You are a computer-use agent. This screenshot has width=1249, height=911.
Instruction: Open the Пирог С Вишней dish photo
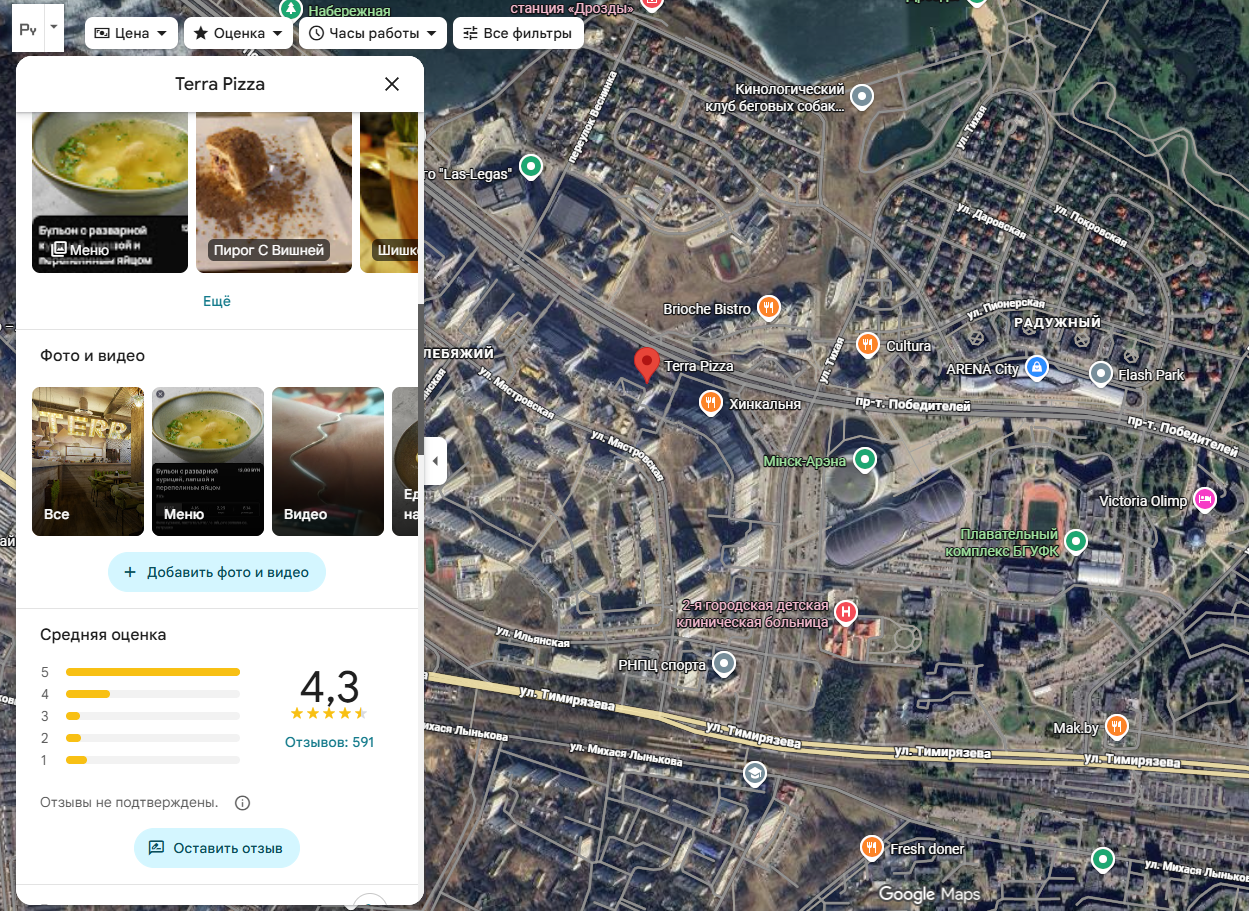(x=274, y=192)
